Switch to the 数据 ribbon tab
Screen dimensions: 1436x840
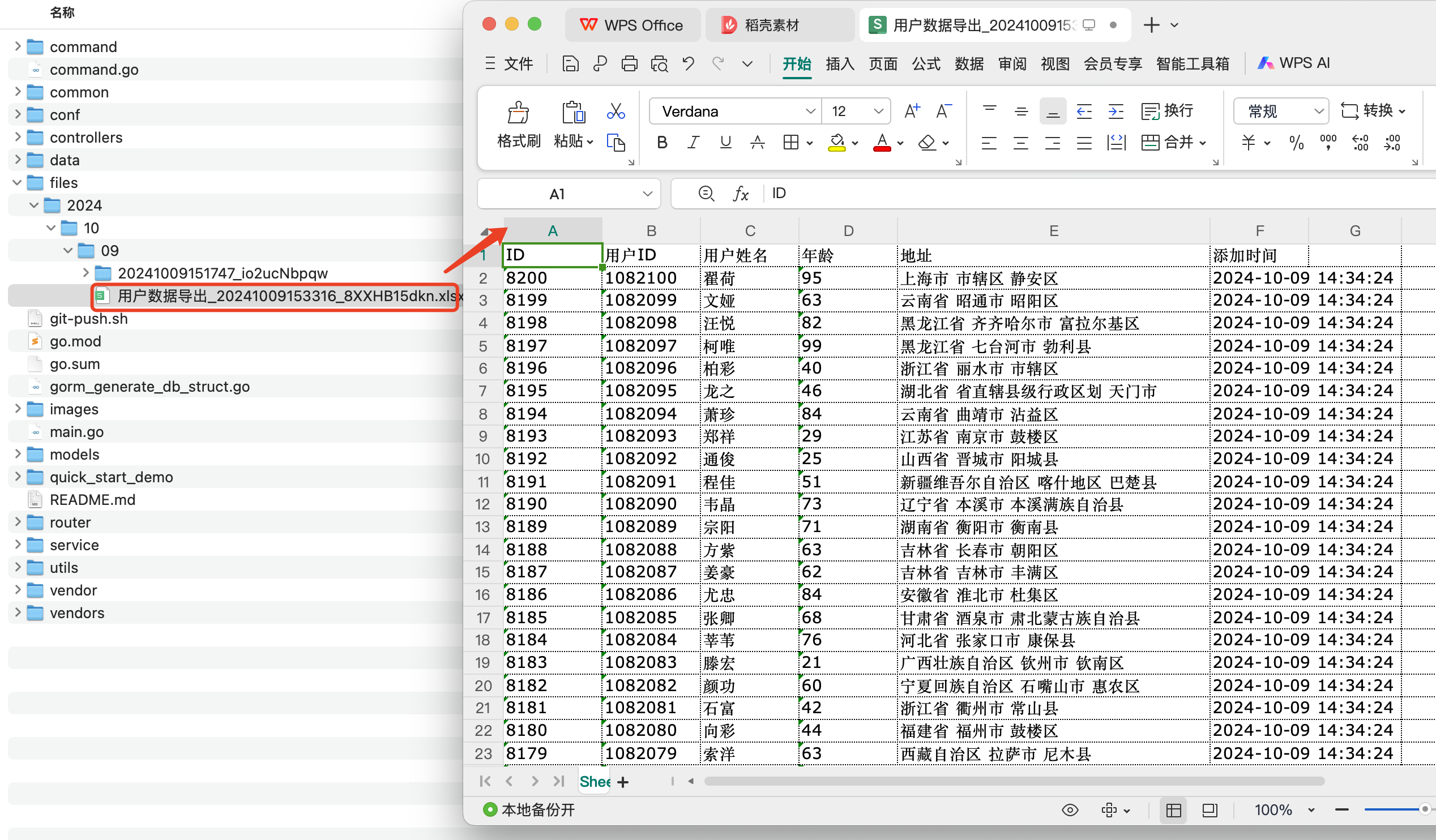tap(969, 63)
